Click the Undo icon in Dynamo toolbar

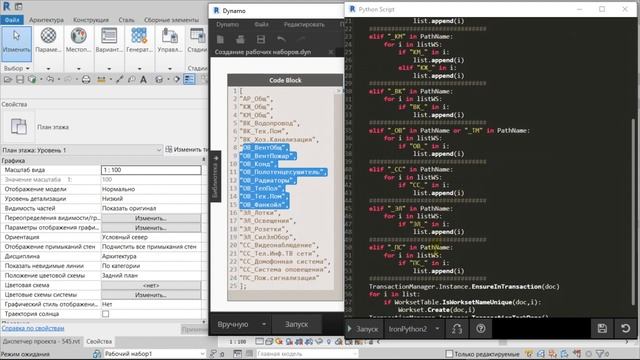(x=281, y=39)
